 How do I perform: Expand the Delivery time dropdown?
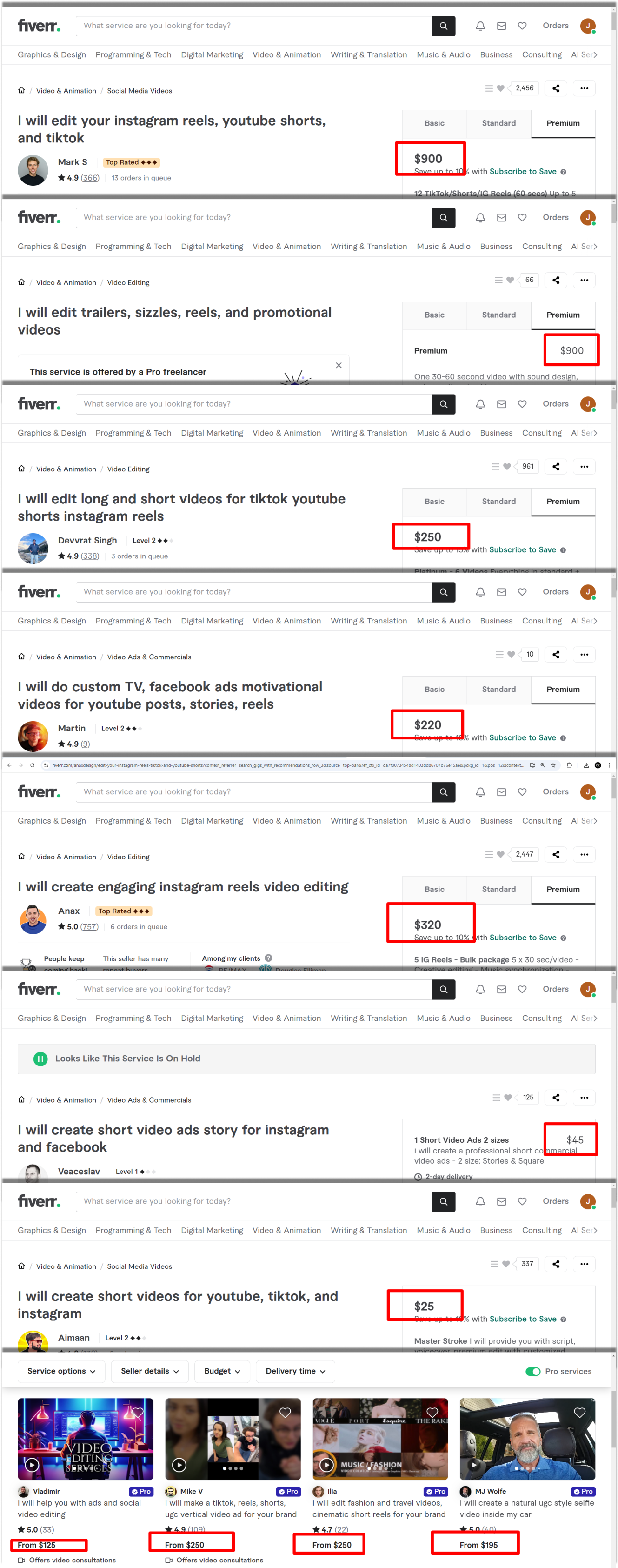click(x=296, y=1371)
